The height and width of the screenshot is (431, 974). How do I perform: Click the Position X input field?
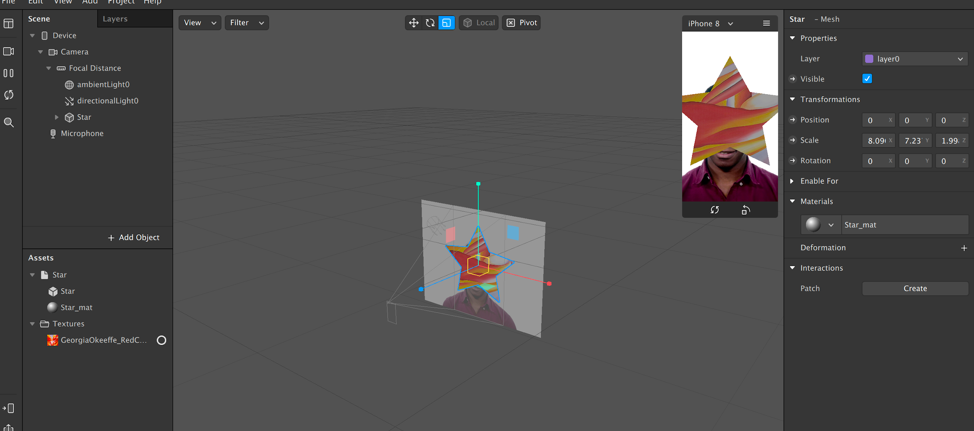point(878,120)
